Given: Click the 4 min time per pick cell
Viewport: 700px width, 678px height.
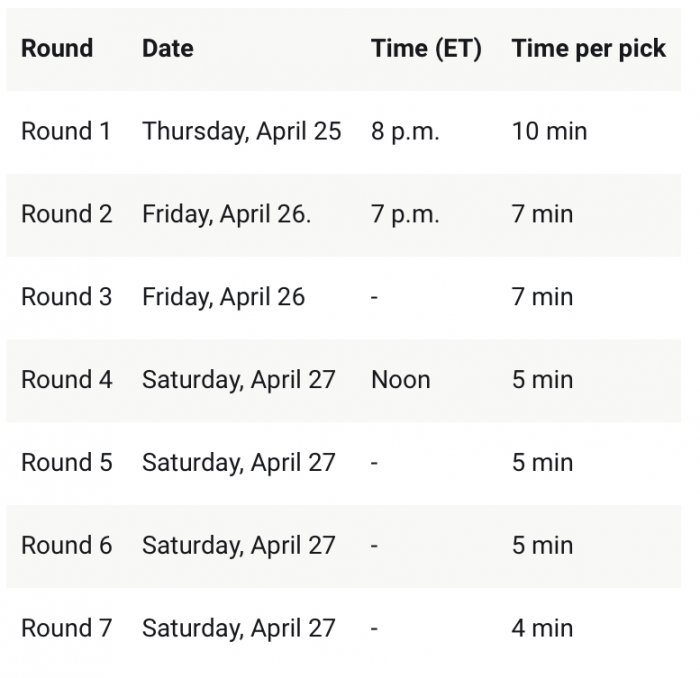Looking at the screenshot, I should point(542,628).
